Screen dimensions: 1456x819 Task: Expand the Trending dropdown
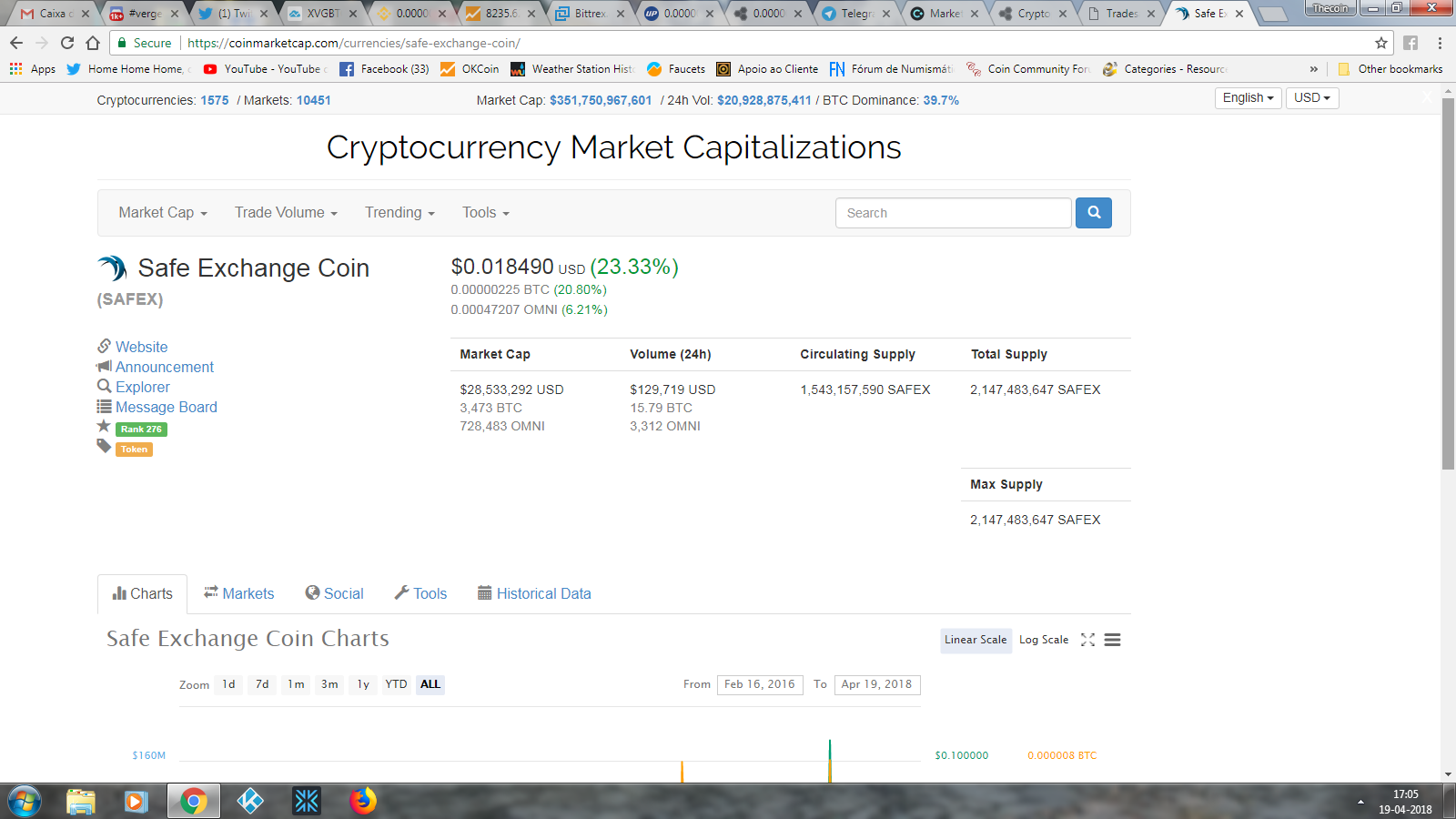click(399, 213)
